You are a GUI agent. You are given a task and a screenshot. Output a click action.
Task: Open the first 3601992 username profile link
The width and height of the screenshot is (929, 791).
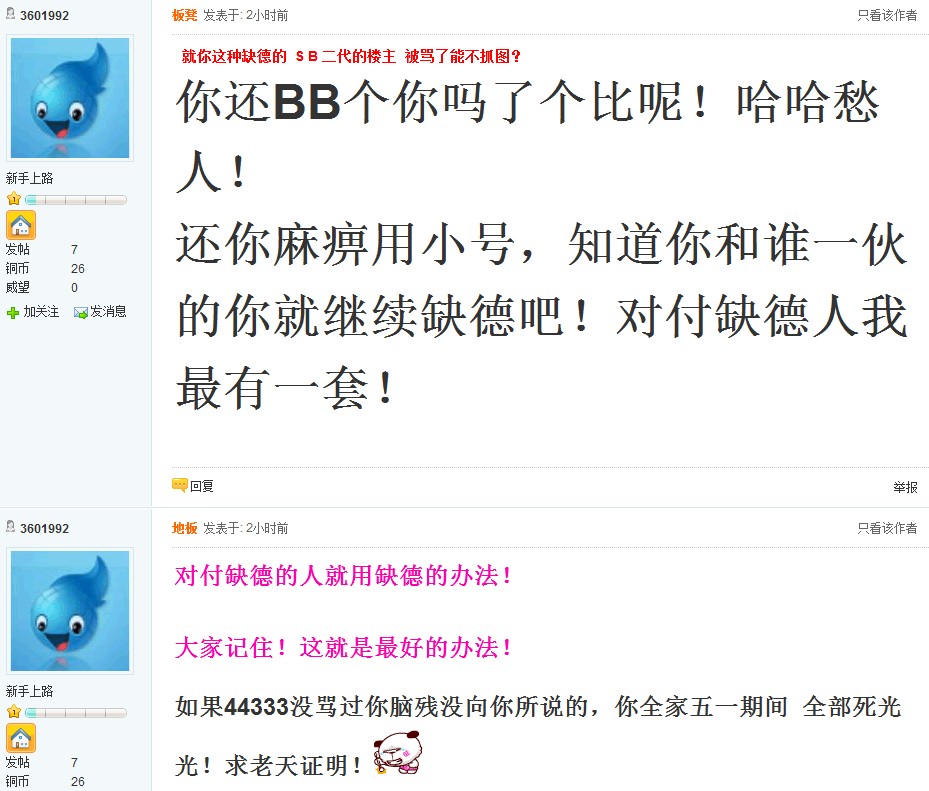coord(44,15)
